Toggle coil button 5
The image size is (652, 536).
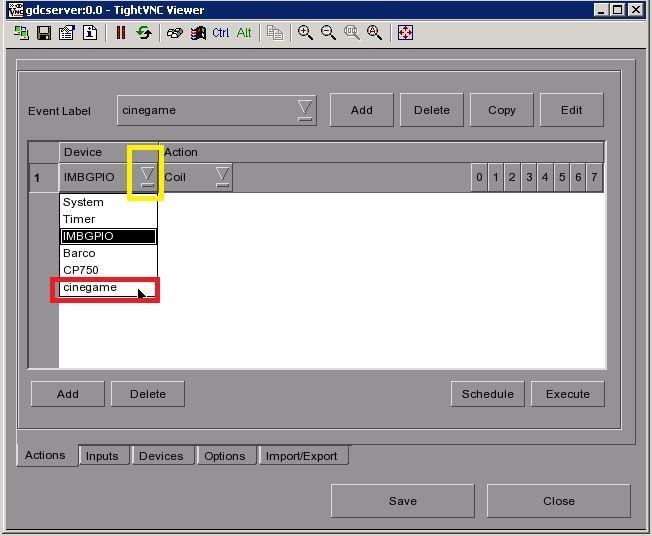coord(561,177)
